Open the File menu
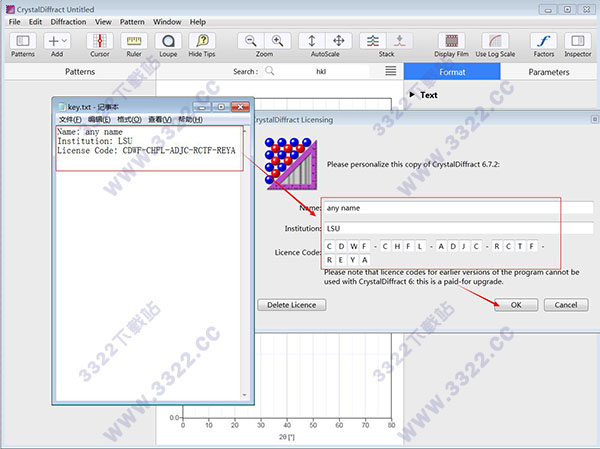 point(15,22)
